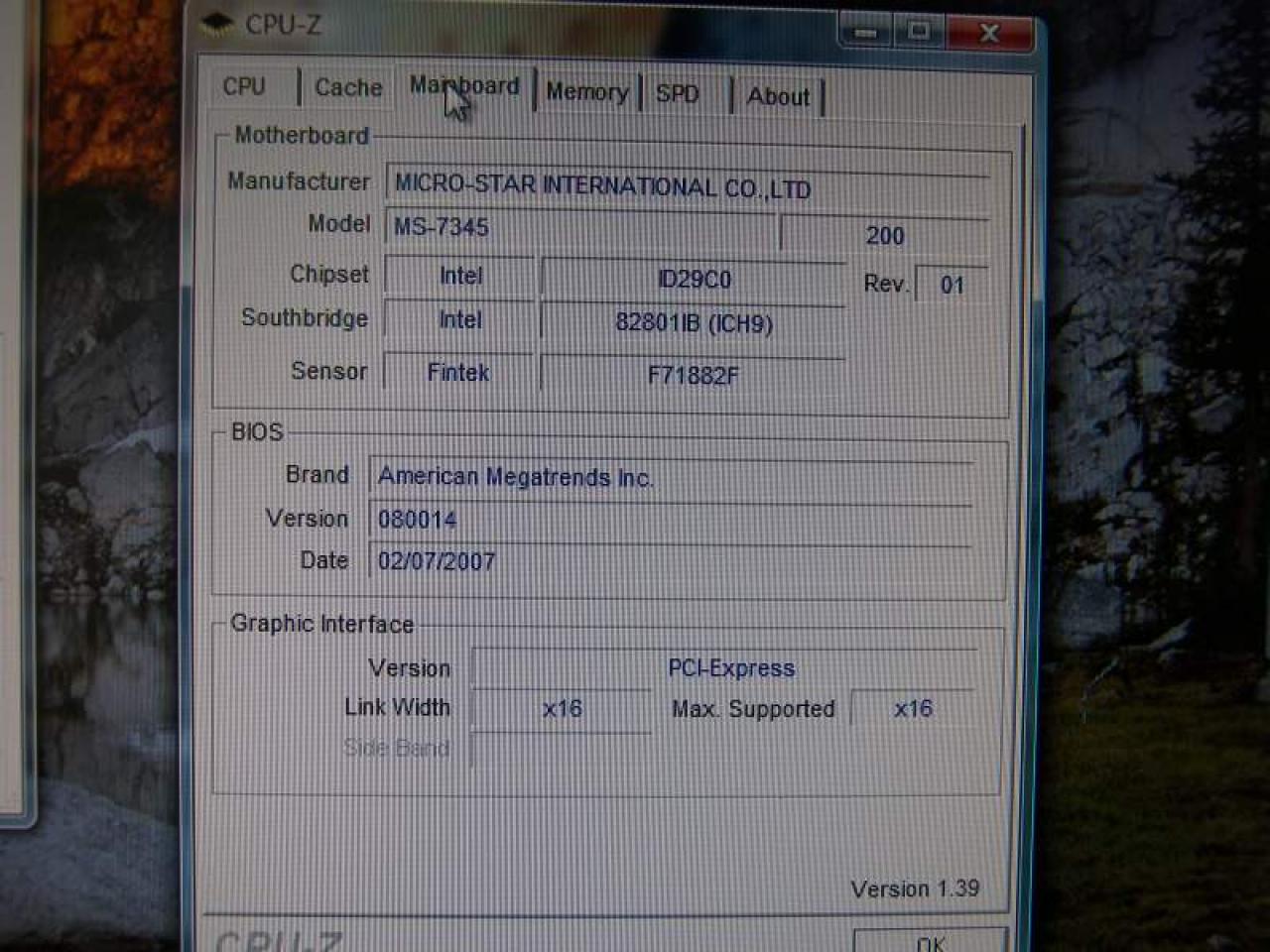
Task: Click the Max. Supported label
Action: (x=753, y=709)
